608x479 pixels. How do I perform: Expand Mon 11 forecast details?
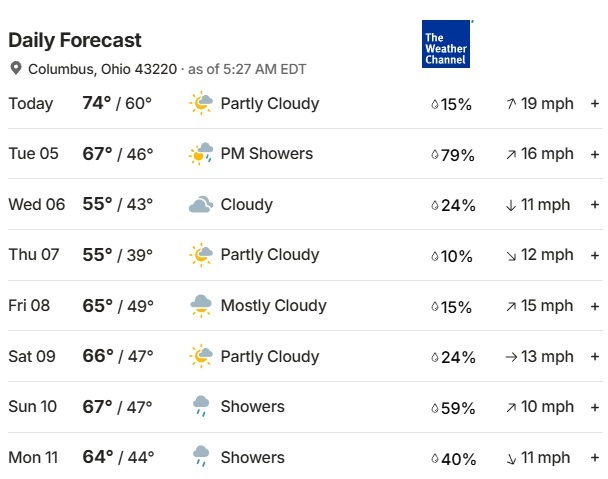coord(595,458)
